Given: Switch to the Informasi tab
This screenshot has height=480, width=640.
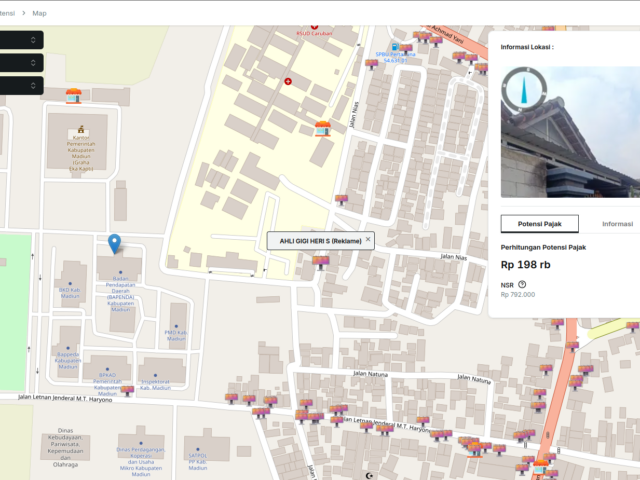Looking at the screenshot, I should [x=617, y=224].
